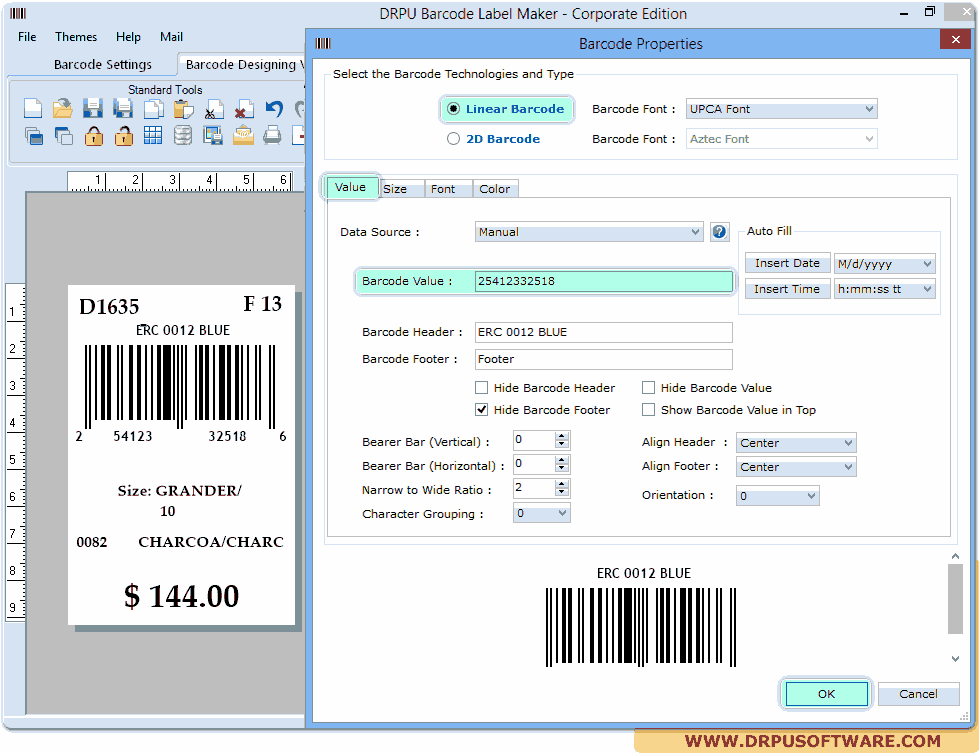Click the Save All double floppy icon

point(123,109)
